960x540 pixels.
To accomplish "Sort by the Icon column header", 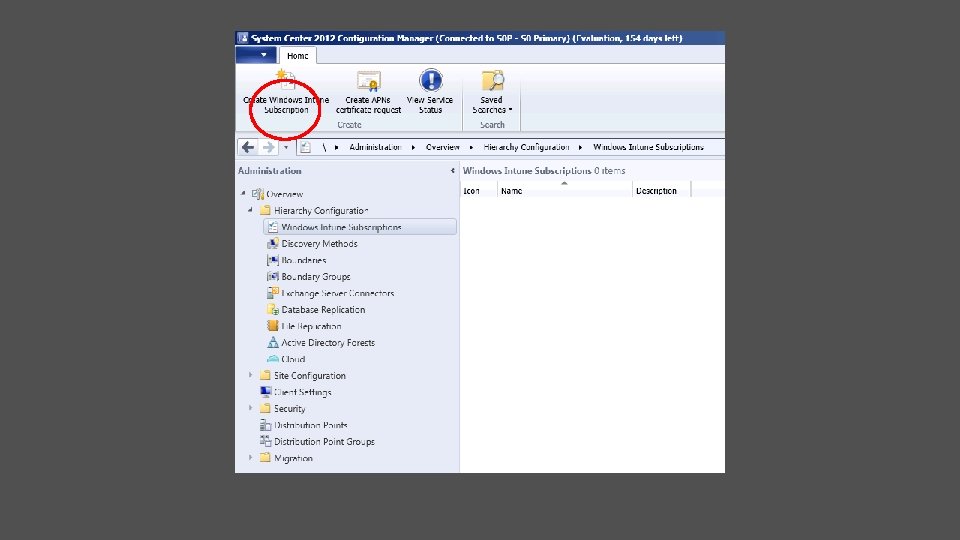I will [479, 190].
